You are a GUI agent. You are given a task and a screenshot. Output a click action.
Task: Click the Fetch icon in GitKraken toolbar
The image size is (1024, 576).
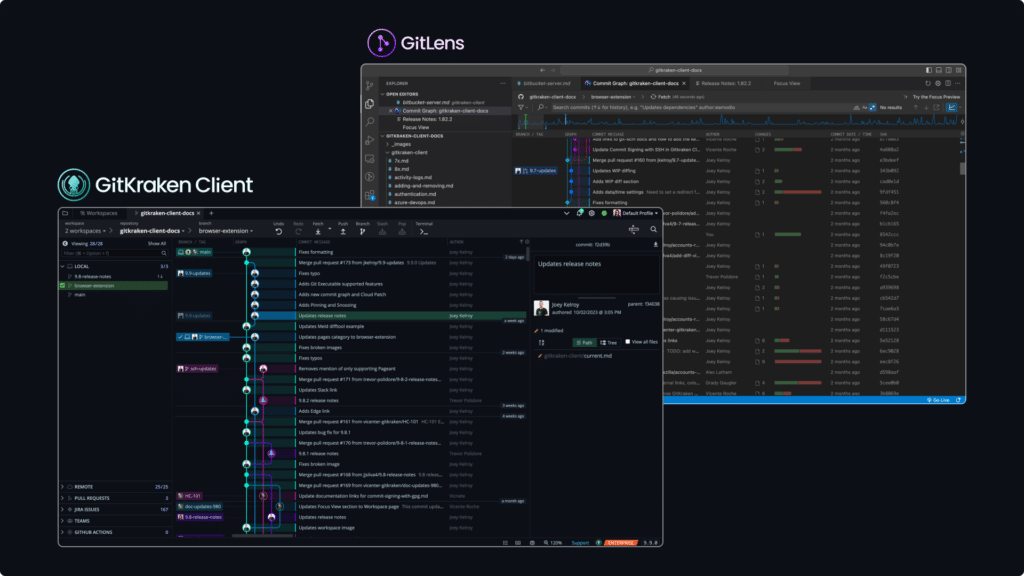tap(318, 231)
